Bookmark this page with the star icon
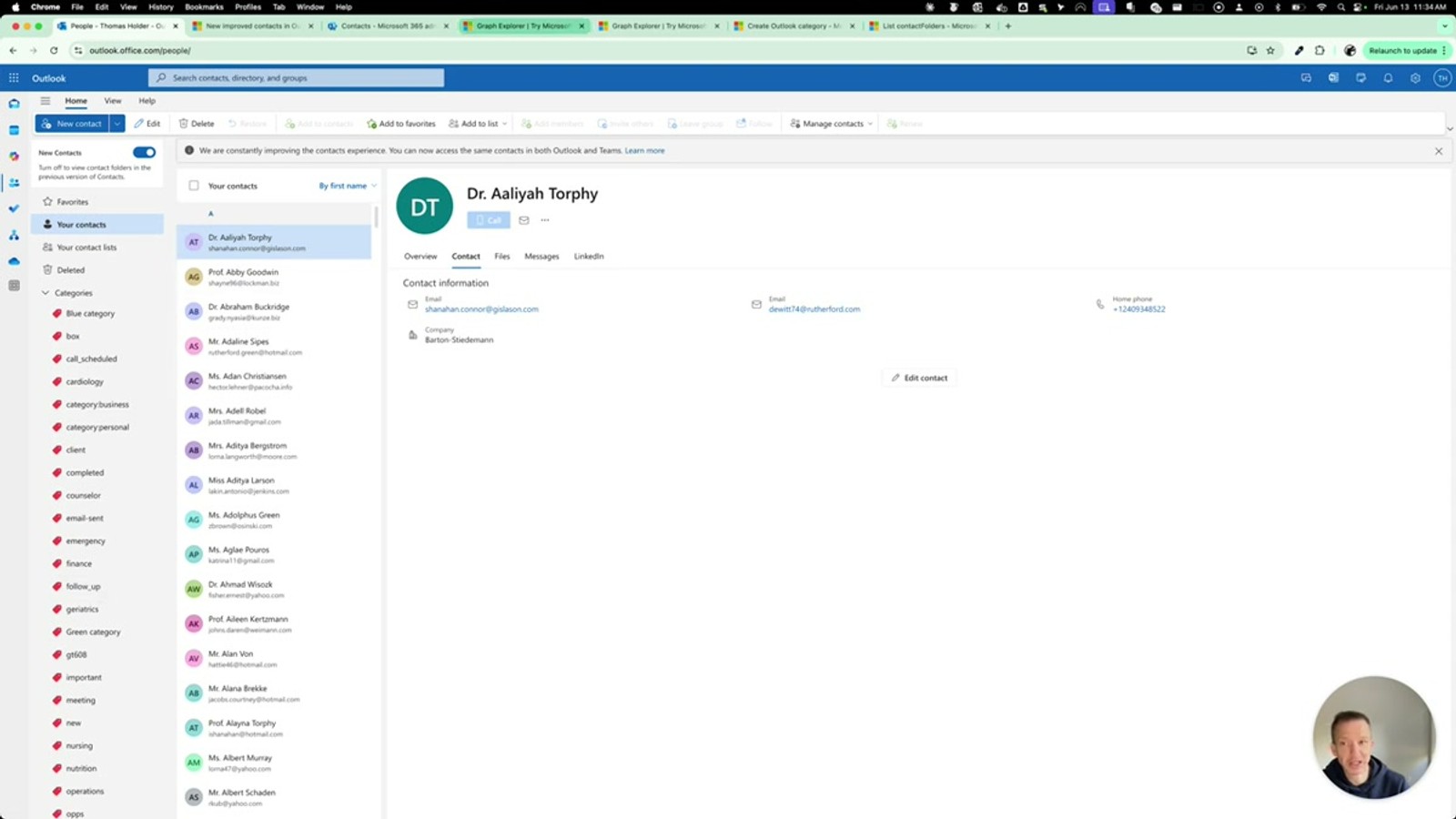 point(1270,51)
